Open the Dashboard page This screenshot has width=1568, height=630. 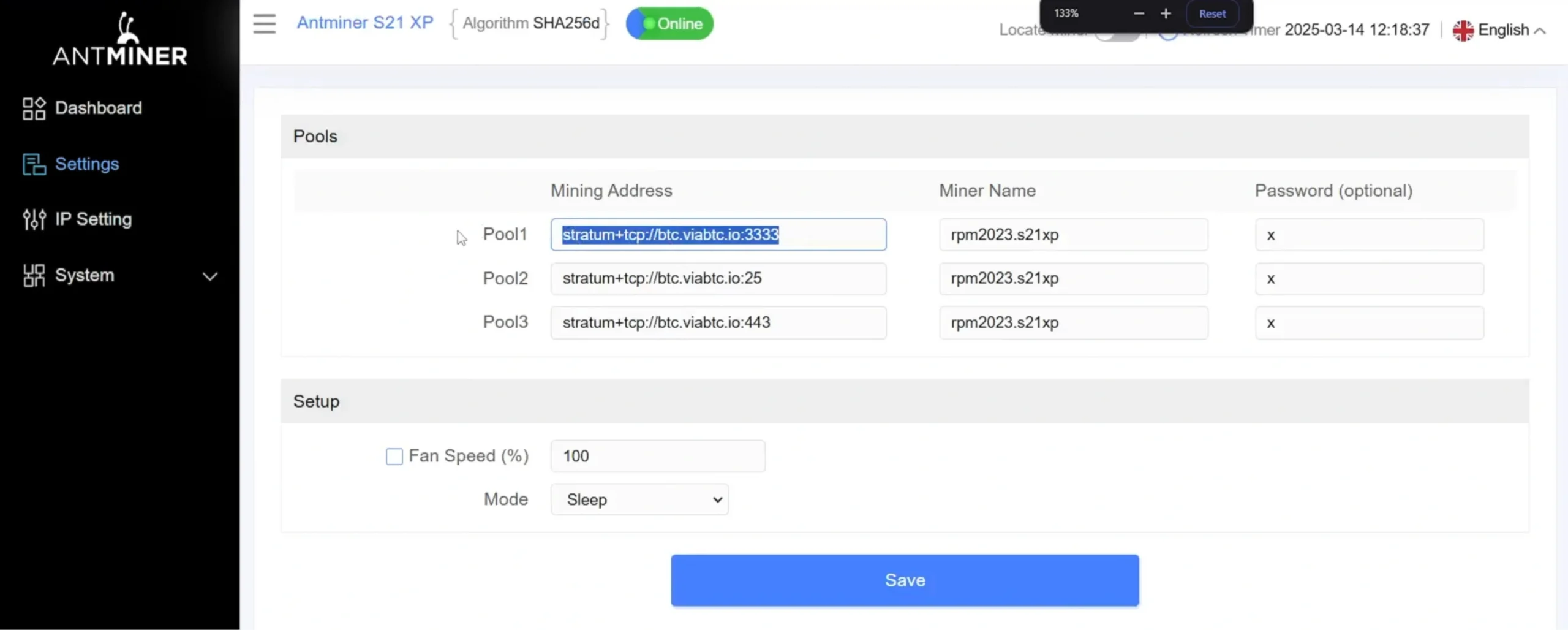(82, 108)
